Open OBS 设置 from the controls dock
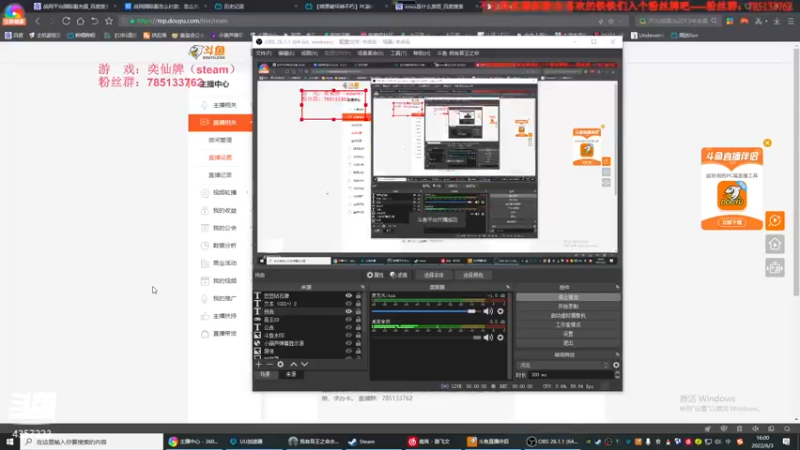This screenshot has width=800, height=450. pos(568,334)
